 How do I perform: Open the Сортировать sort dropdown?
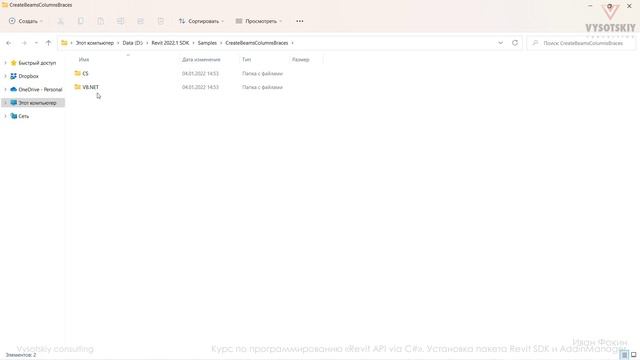[x=201, y=21]
